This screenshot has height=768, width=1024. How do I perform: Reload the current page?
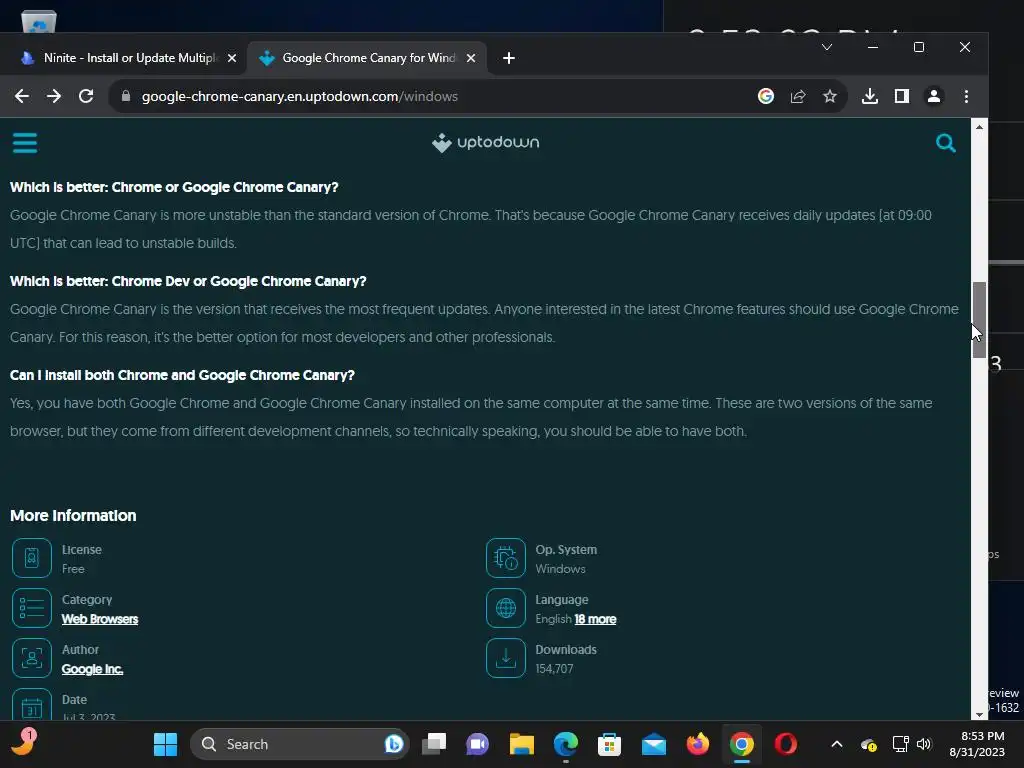tap(86, 96)
